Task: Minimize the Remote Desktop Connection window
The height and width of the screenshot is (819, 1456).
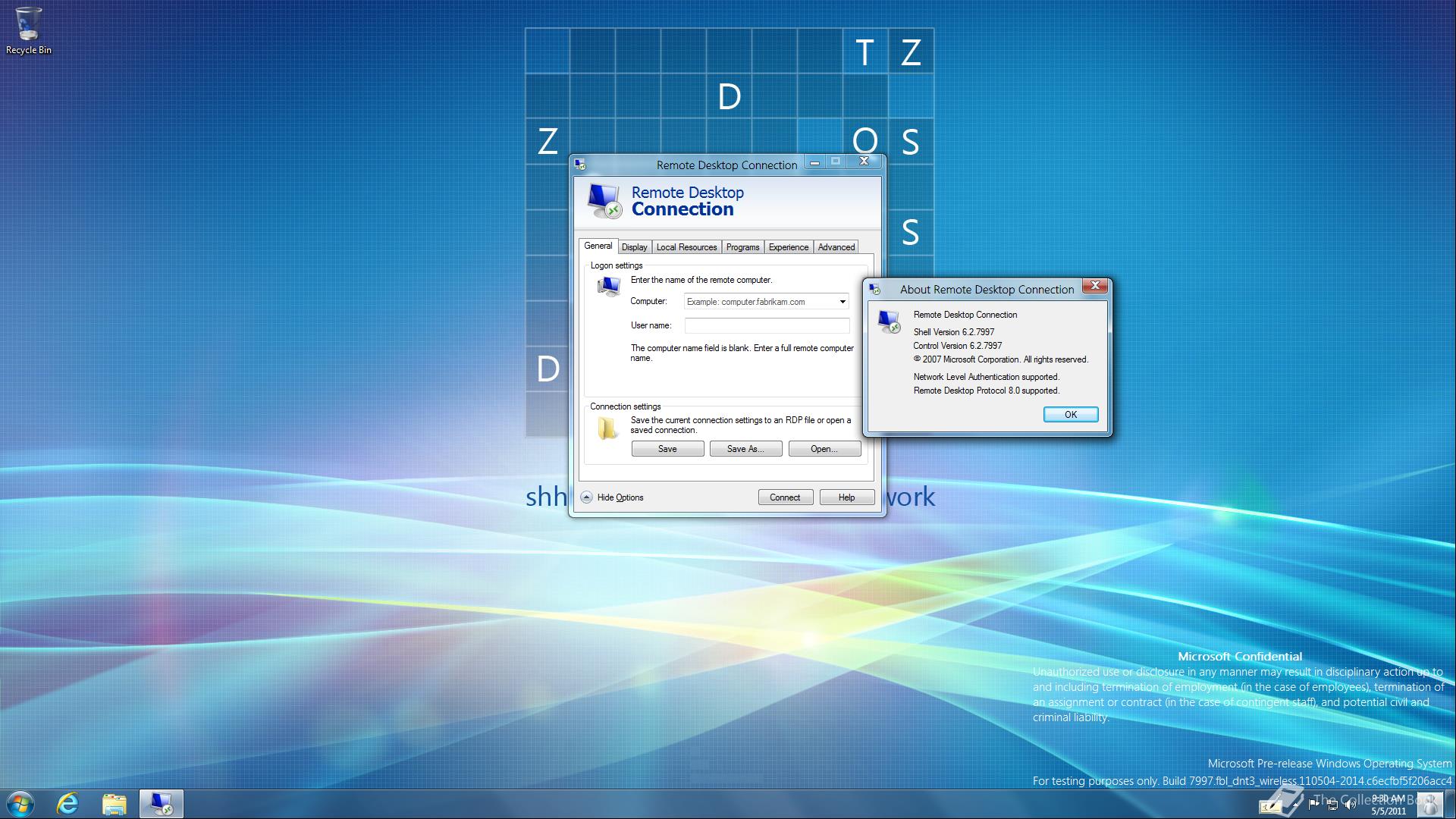Action: (814, 162)
